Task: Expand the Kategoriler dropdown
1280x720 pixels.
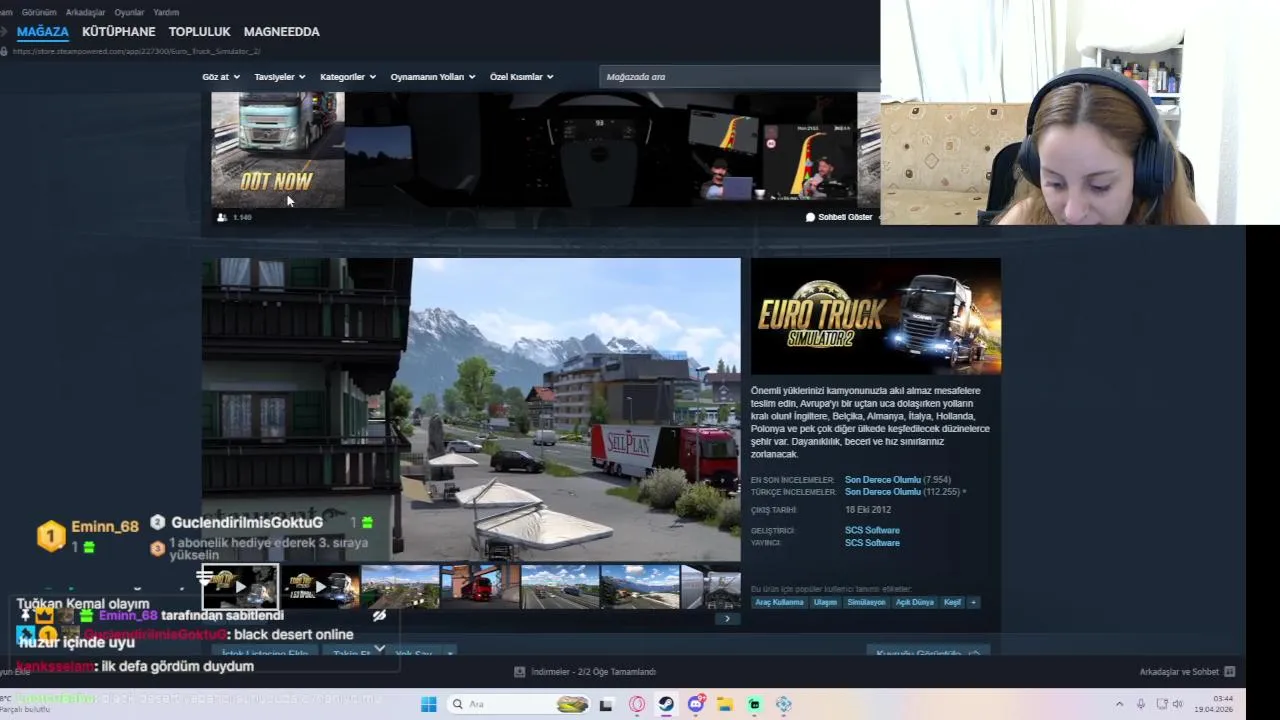Action: pos(348,77)
